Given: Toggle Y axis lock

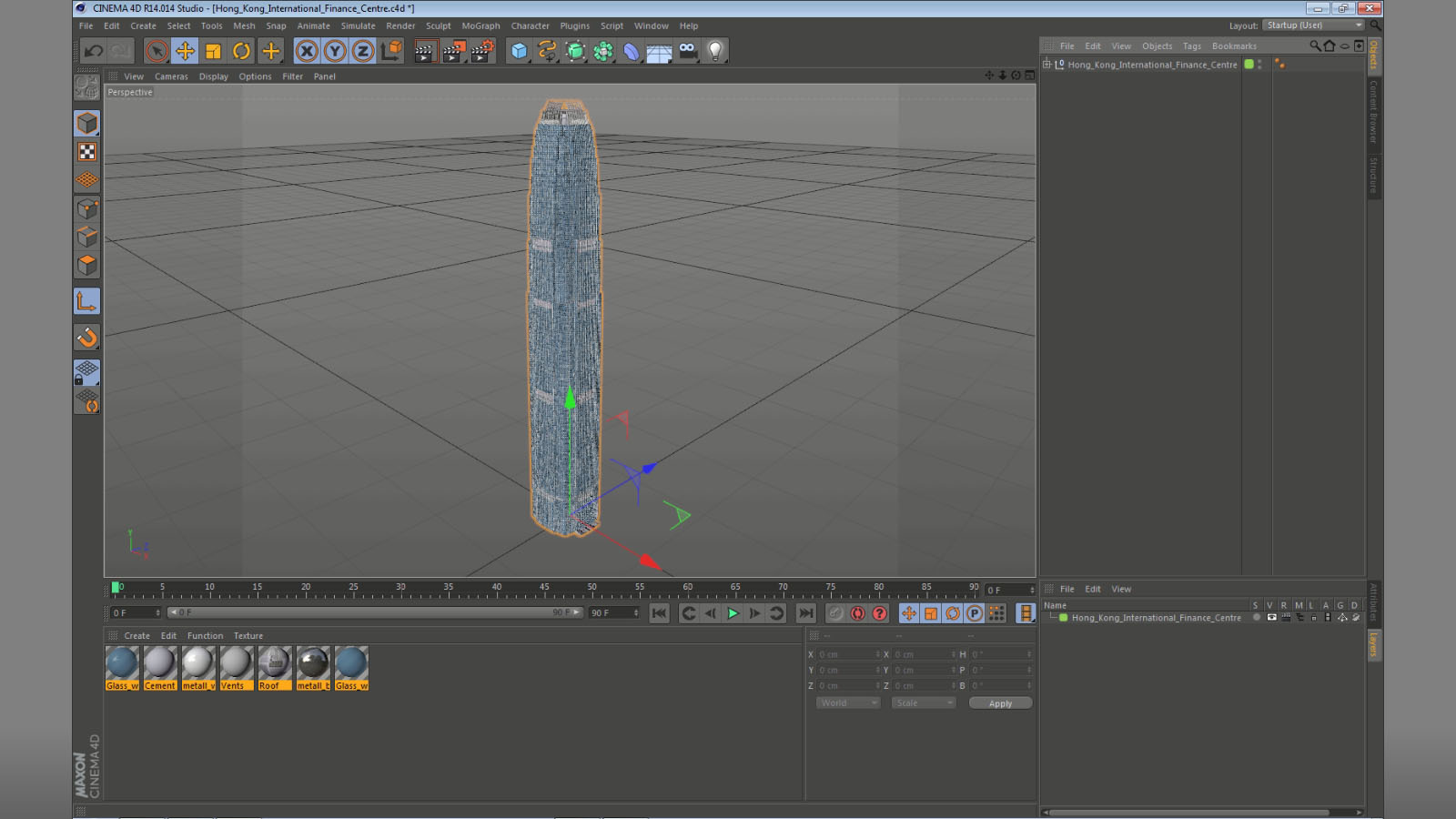Looking at the screenshot, I should pos(335,51).
